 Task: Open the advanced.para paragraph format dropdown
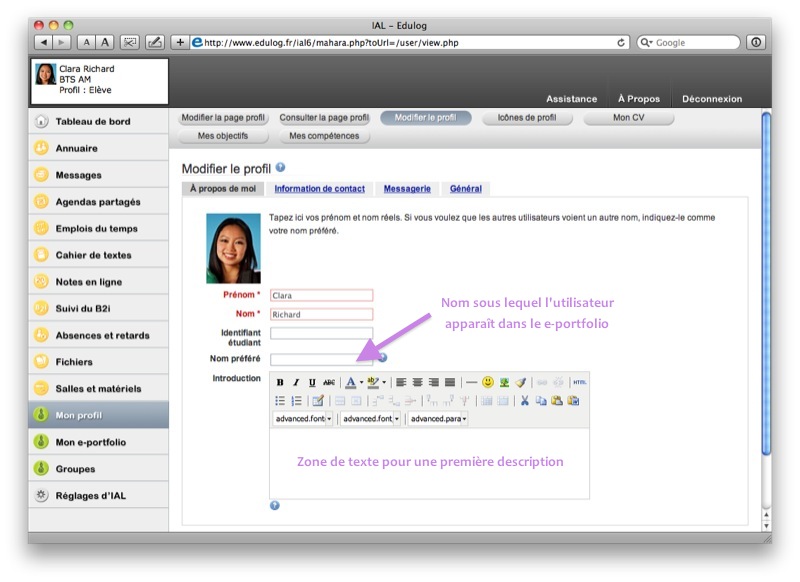[439, 419]
